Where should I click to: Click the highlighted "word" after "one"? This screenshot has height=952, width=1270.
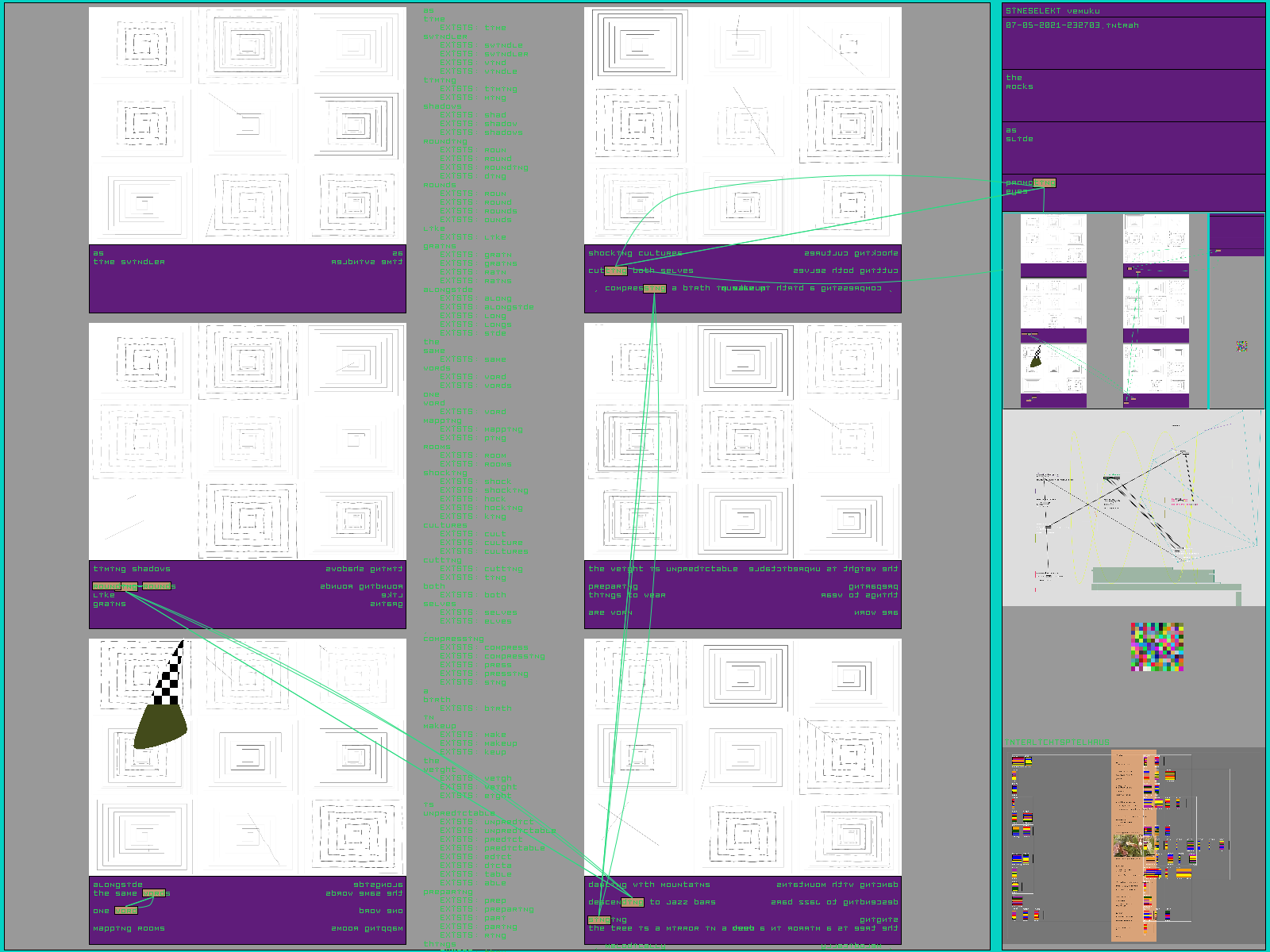126,911
